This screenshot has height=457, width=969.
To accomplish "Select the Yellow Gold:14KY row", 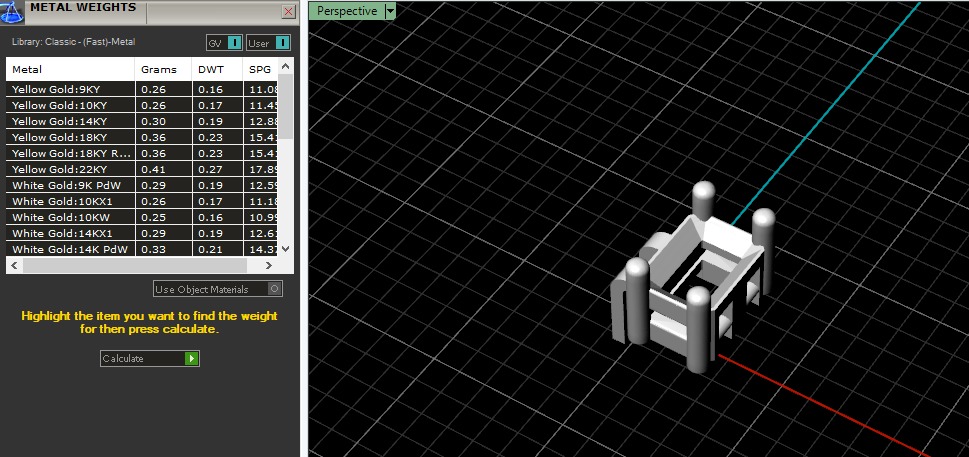I will point(142,121).
